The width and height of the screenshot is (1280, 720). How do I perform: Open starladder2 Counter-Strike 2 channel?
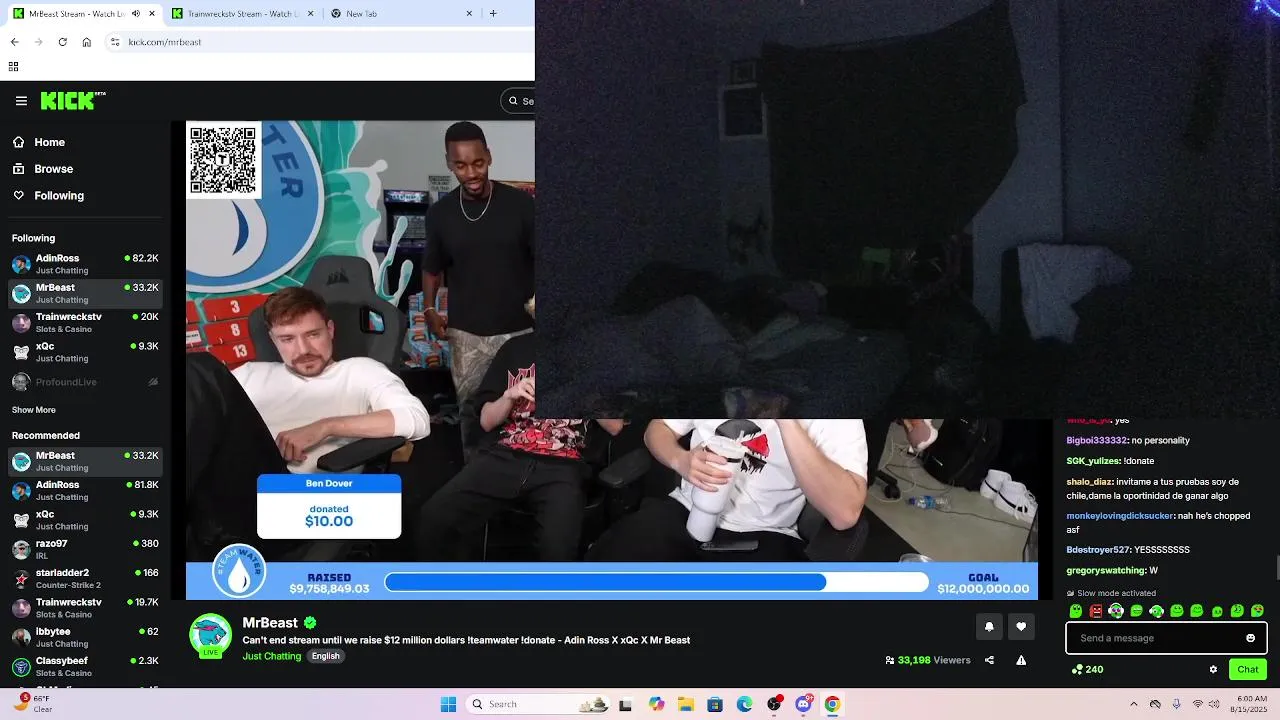coord(85,579)
